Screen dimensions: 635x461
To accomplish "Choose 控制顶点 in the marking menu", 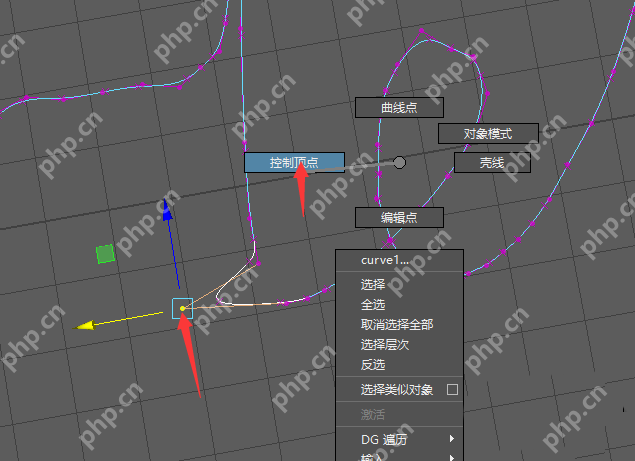I will [294, 162].
